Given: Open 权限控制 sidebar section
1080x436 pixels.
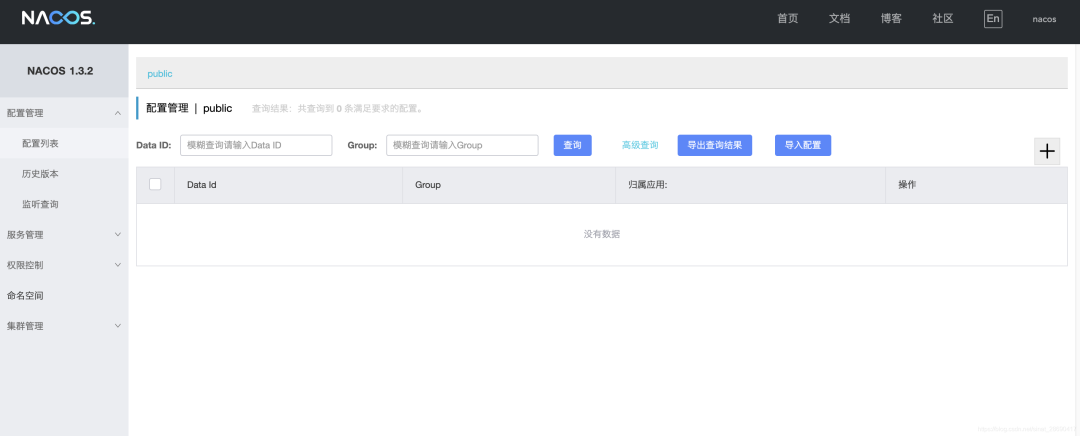Looking at the screenshot, I should coord(25,265).
